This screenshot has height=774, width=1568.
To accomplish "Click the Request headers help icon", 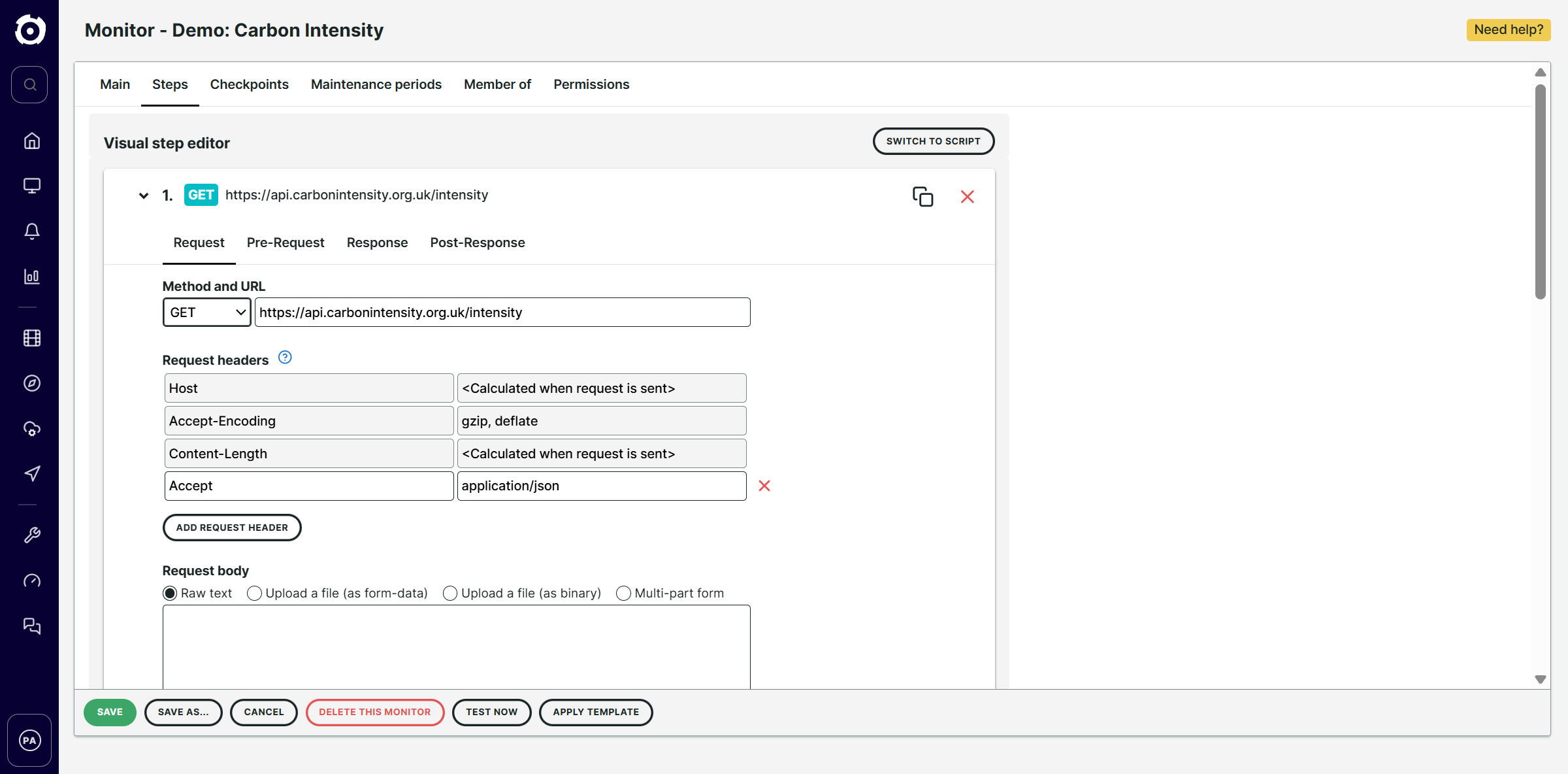I will [x=285, y=358].
